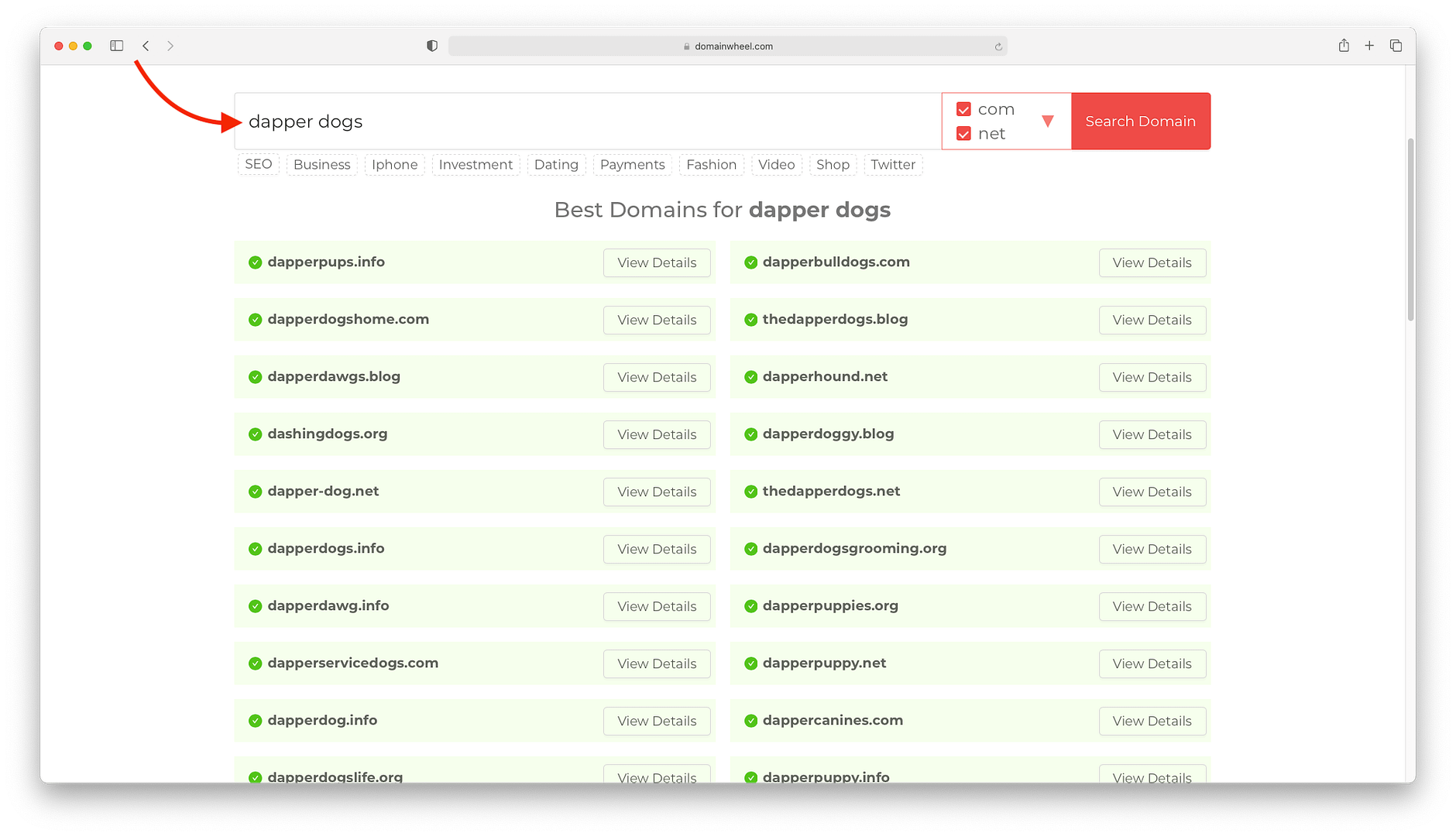Image resolution: width=1456 pixels, height=836 pixels.
Task: Click the dapperdawgs.blog domain name
Action: pos(334,376)
